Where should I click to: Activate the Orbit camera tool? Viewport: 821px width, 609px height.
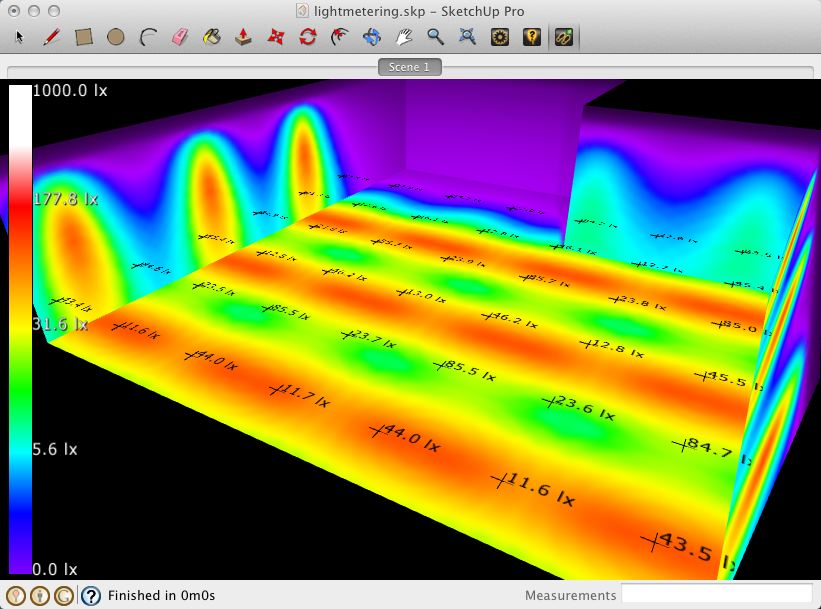pos(372,37)
